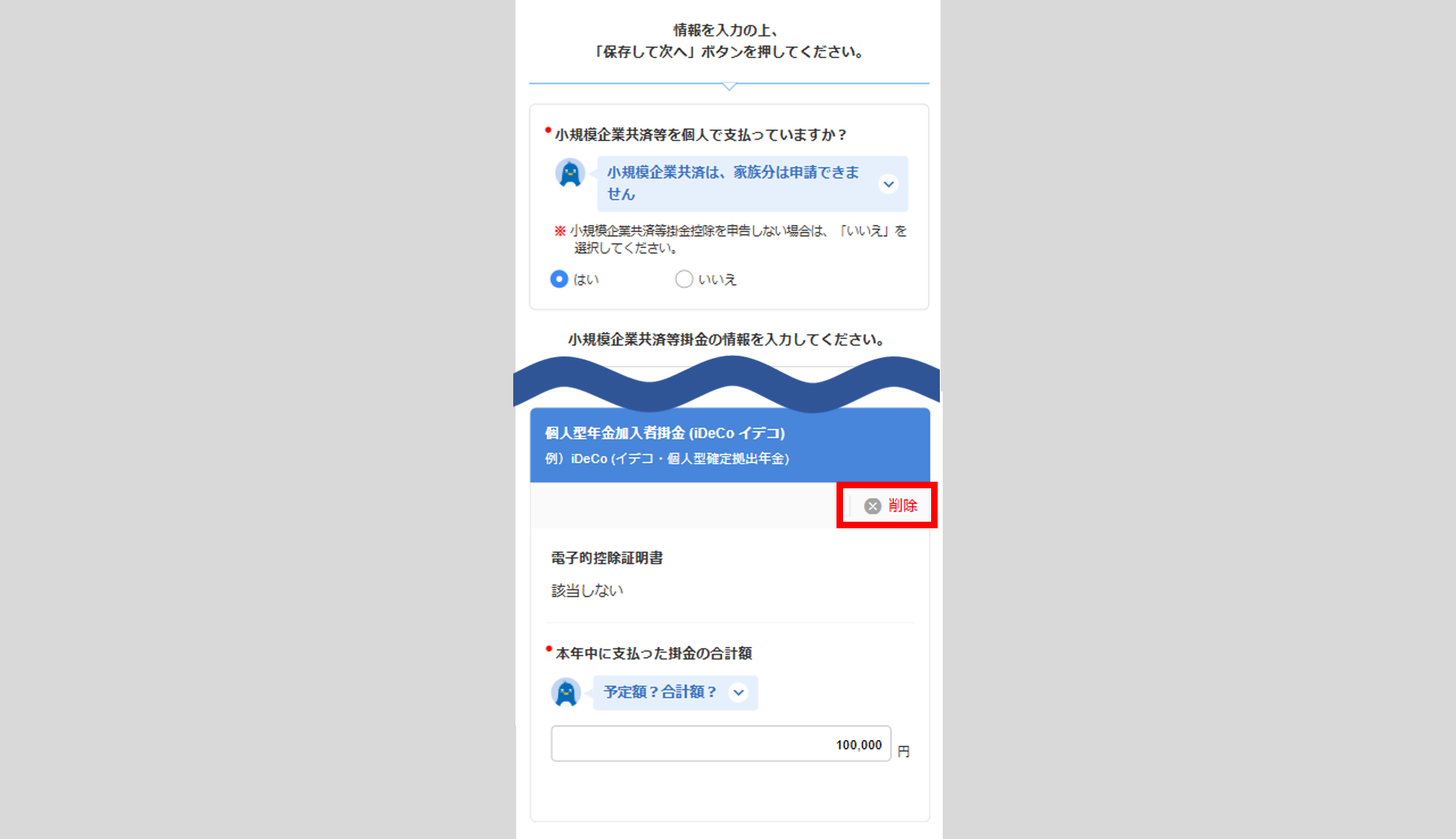This screenshot has height=839, width=1456.
Task: Click the 電子的控除証明書 heading
Action: click(x=606, y=558)
